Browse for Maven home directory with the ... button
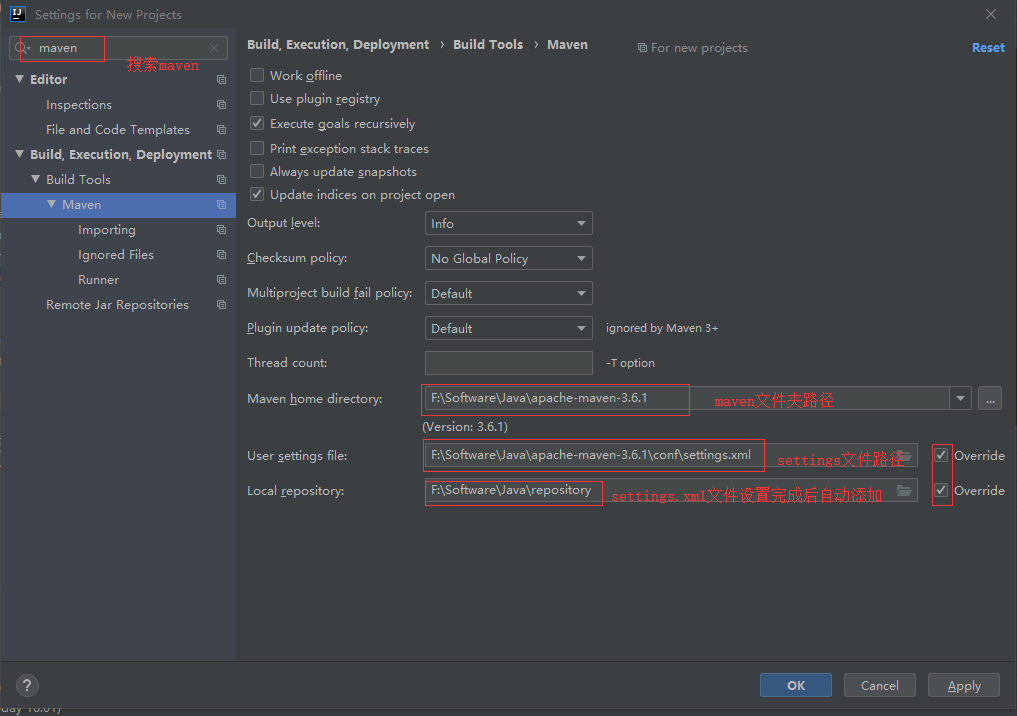Viewport: 1017px width, 716px height. pos(990,398)
